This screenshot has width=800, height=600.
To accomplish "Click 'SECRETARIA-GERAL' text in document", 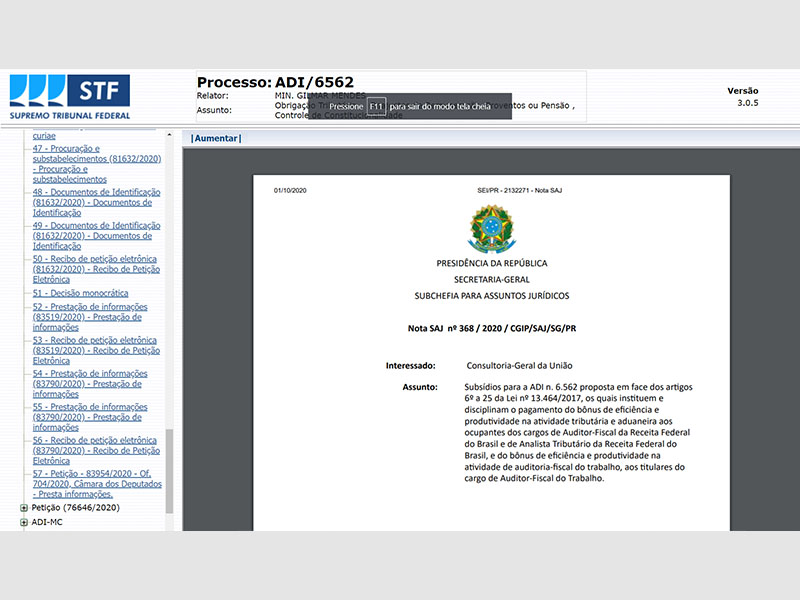I will coord(492,280).
